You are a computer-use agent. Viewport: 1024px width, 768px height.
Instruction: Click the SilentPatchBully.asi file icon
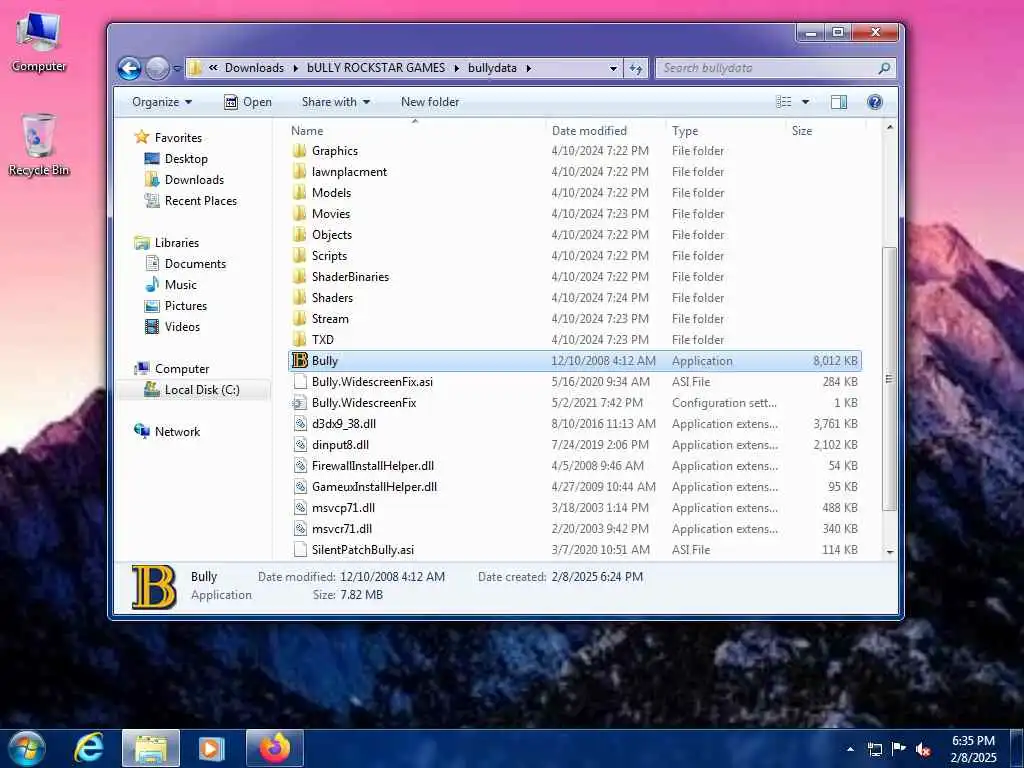(x=300, y=550)
